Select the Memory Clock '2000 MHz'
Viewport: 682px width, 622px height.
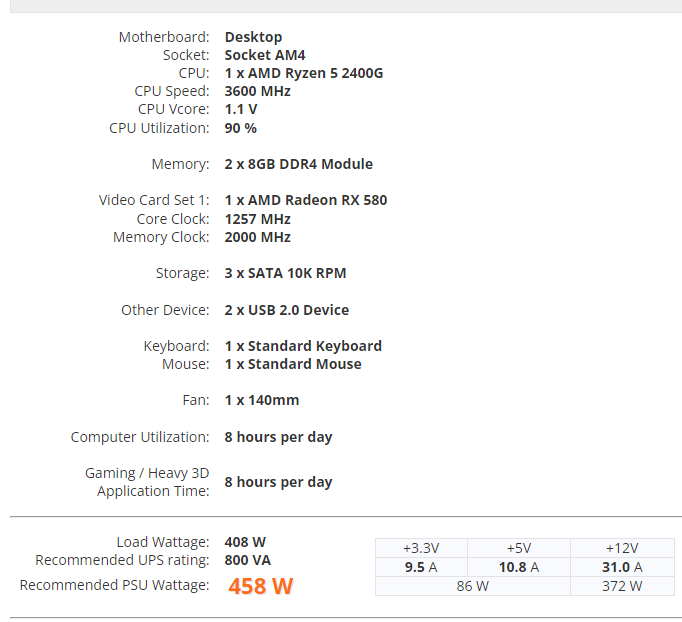click(257, 237)
